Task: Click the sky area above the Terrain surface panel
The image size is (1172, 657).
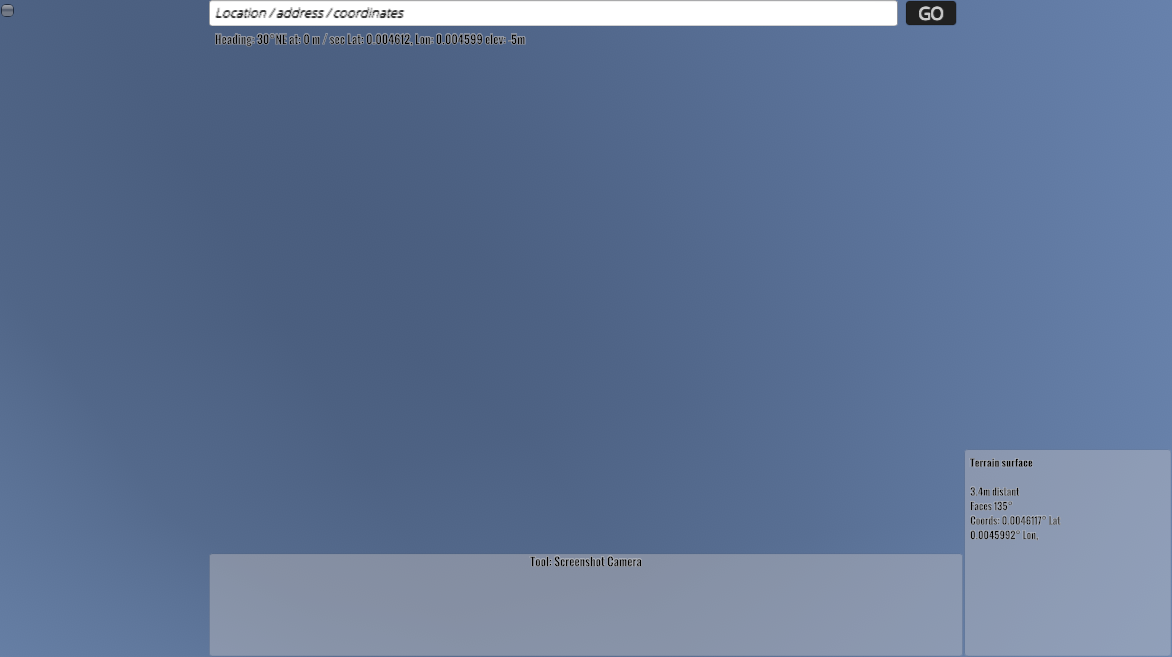Action: [1066, 300]
